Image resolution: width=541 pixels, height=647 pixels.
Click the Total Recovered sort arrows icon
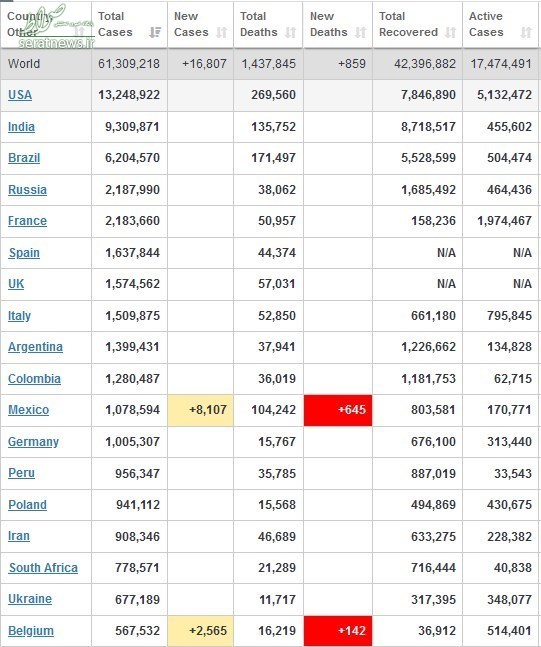(x=450, y=32)
